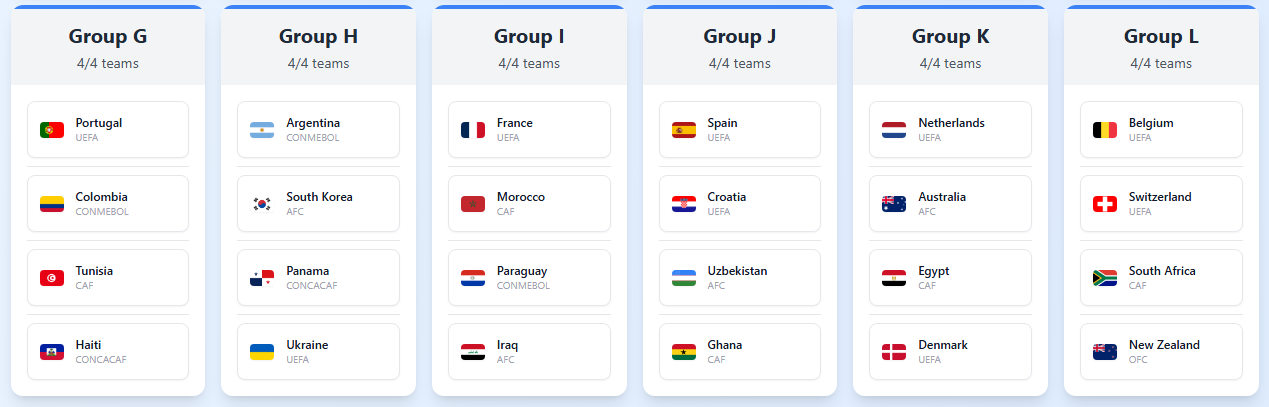1269x407 pixels.
Task: Click the Australia flag icon
Action: point(894,204)
